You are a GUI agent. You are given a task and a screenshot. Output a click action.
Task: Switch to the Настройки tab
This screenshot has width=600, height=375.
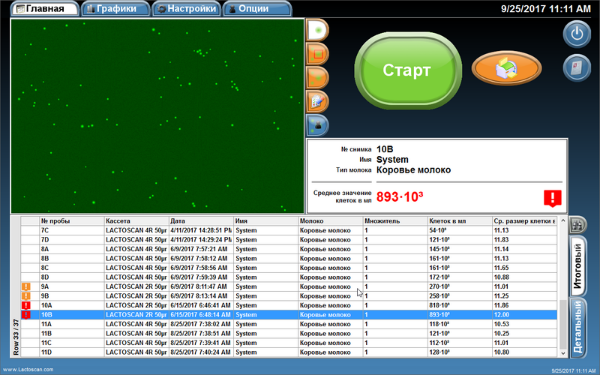(x=187, y=9)
